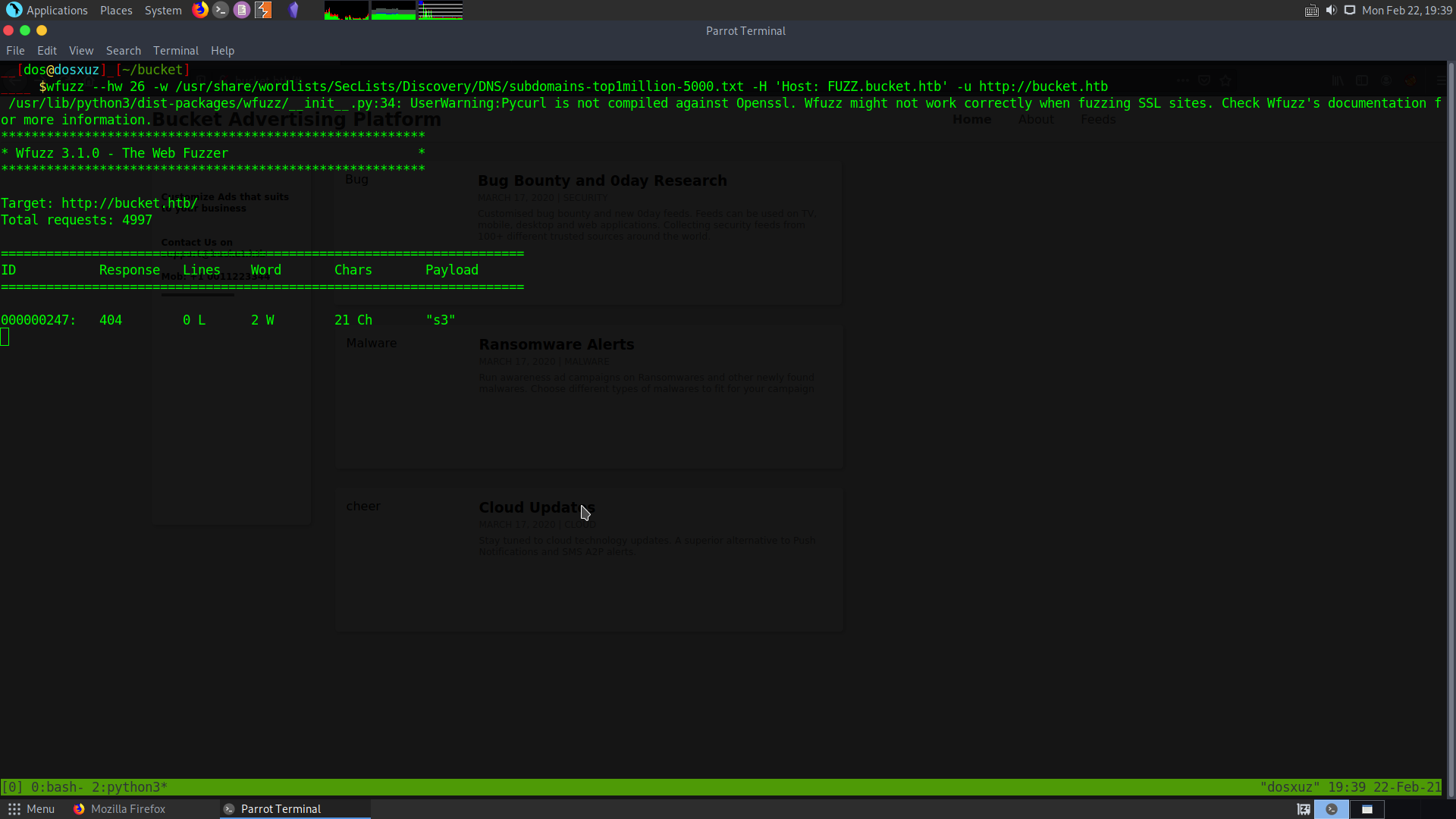The height and width of the screenshot is (819, 1456).
Task: Open the File menu
Action: 15,51
